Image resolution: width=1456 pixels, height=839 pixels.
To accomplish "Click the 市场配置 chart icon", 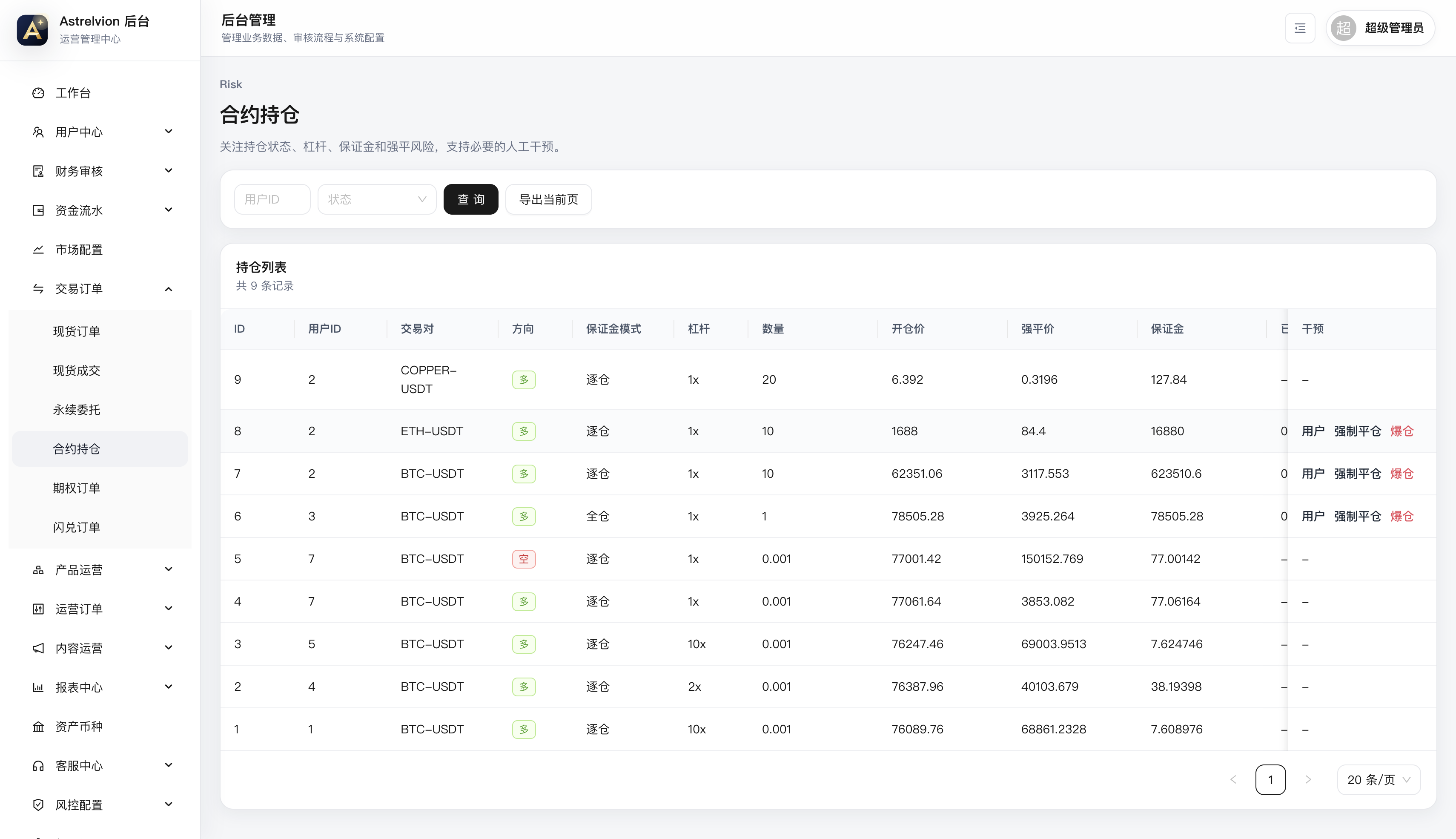I will [x=38, y=250].
